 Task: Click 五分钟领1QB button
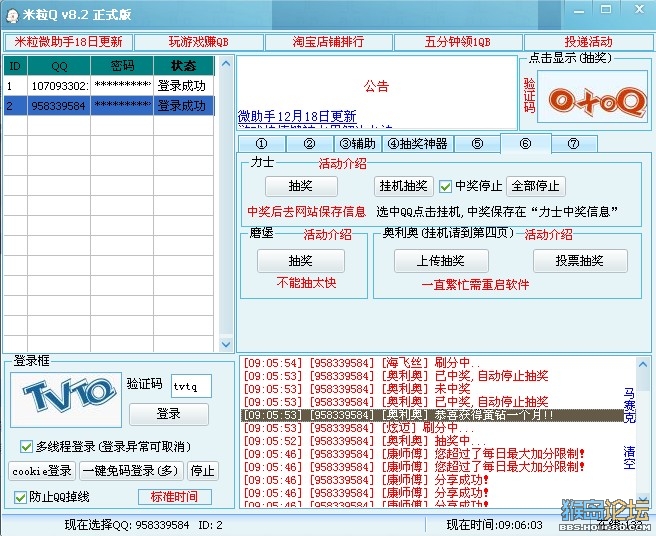[x=458, y=42]
